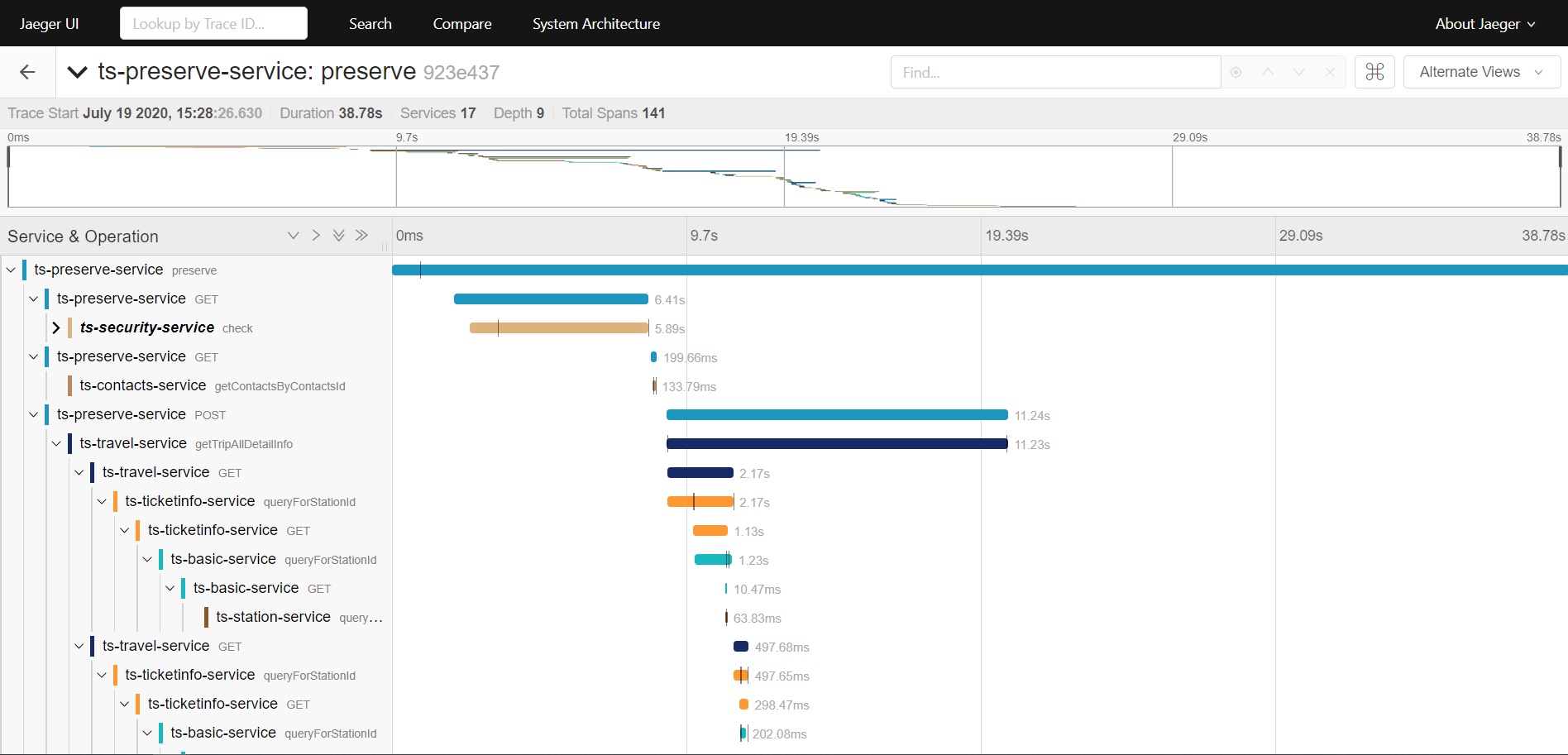
Task: Select the first ts-basic-service GET row
Action: pos(261,588)
